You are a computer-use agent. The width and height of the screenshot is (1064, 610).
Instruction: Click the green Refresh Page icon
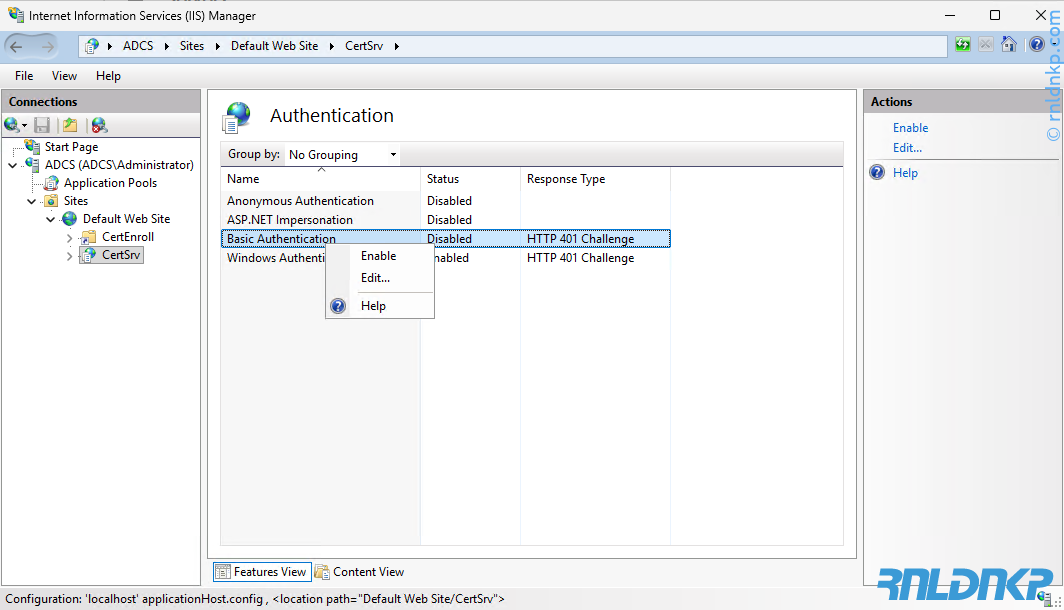pyautogui.click(x=962, y=45)
